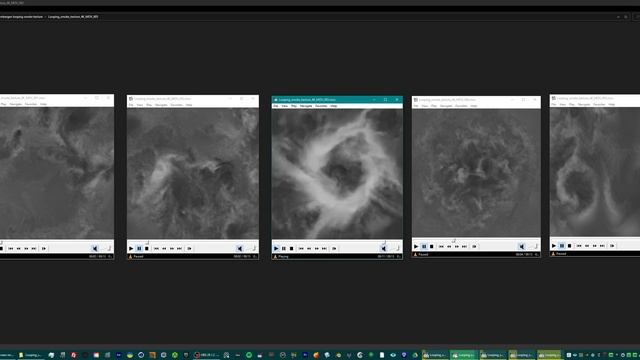The width and height of the screenshot is (640, 360).
Task: Open Help menu in the active teal-titled player
Action: coord(334,106)
